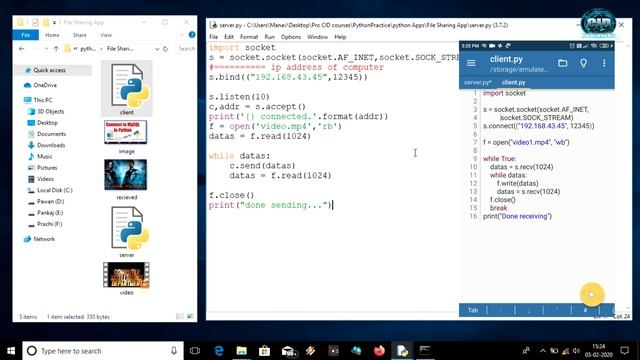
Task: Open IDLE Edit menu
Action: 229,37
